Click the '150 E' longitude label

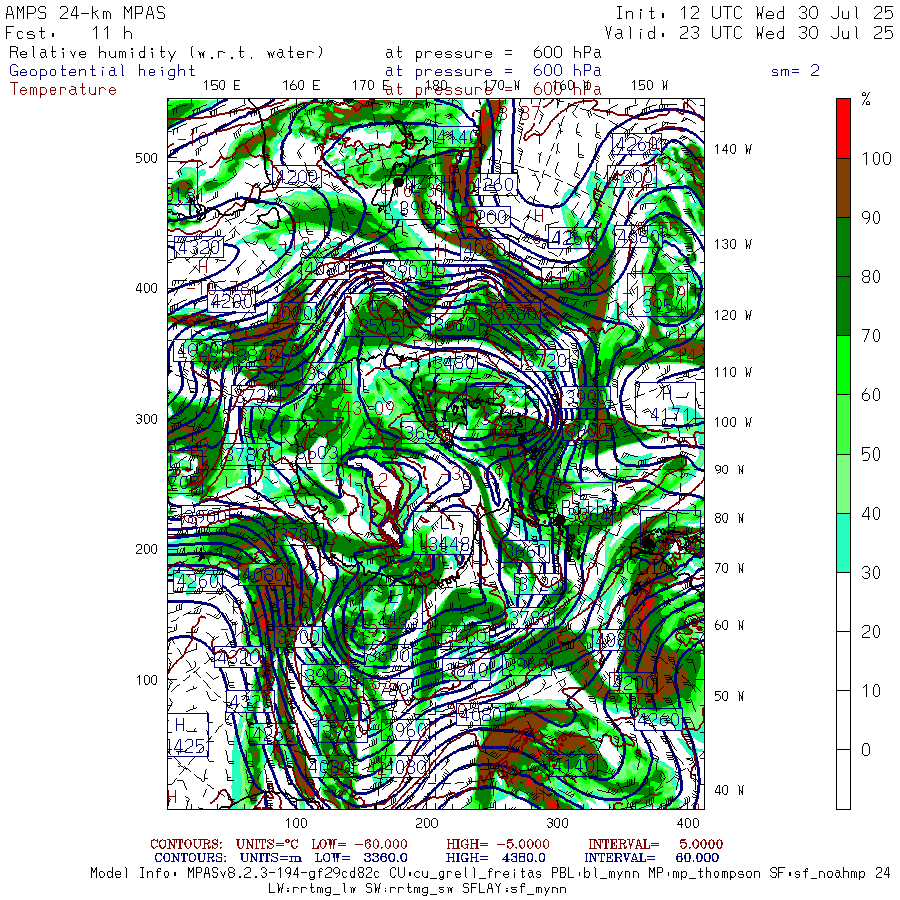(222, 86)
